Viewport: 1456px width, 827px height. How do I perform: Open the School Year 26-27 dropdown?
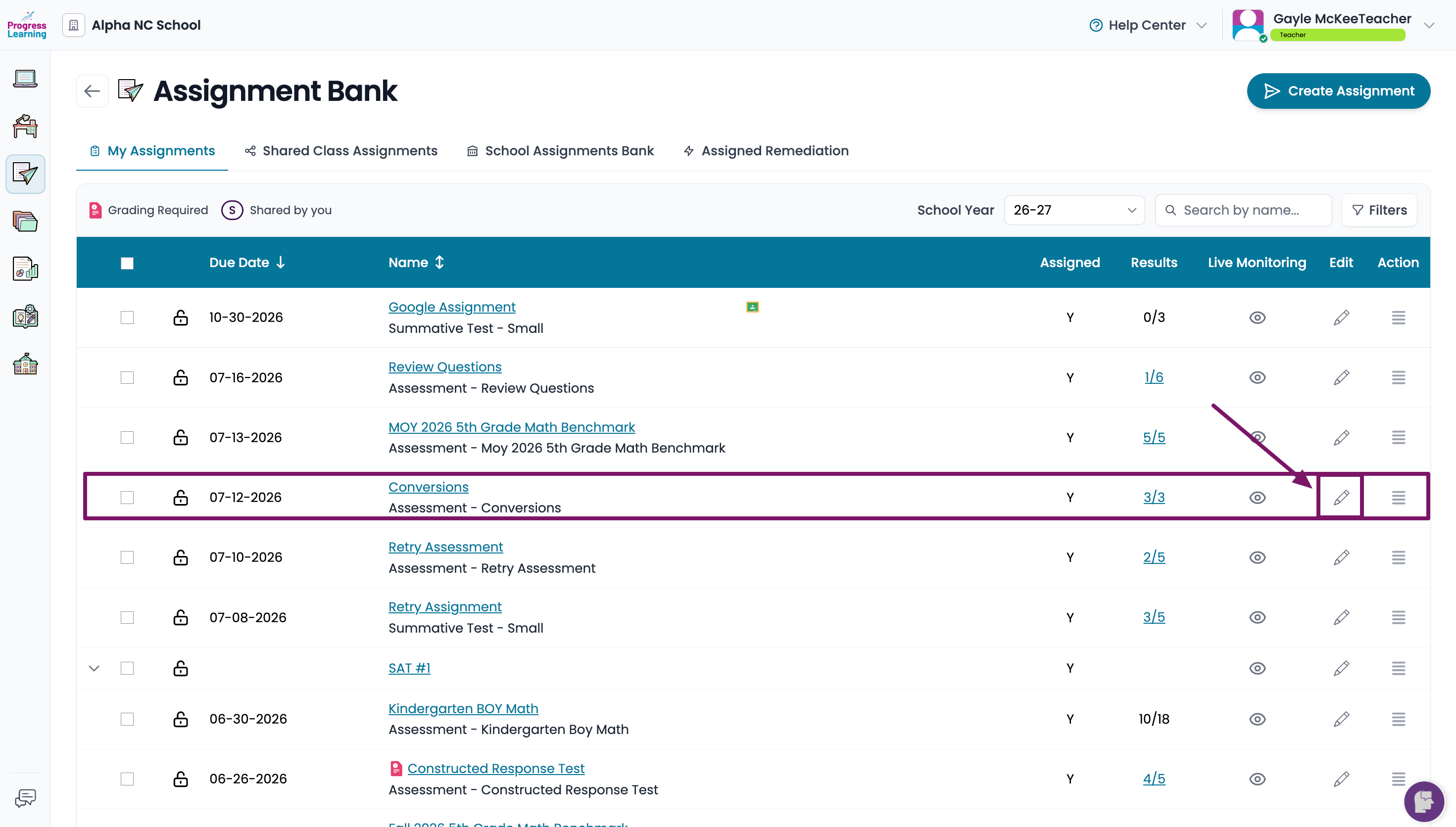pyautogui.click(x=1074, y=210)
